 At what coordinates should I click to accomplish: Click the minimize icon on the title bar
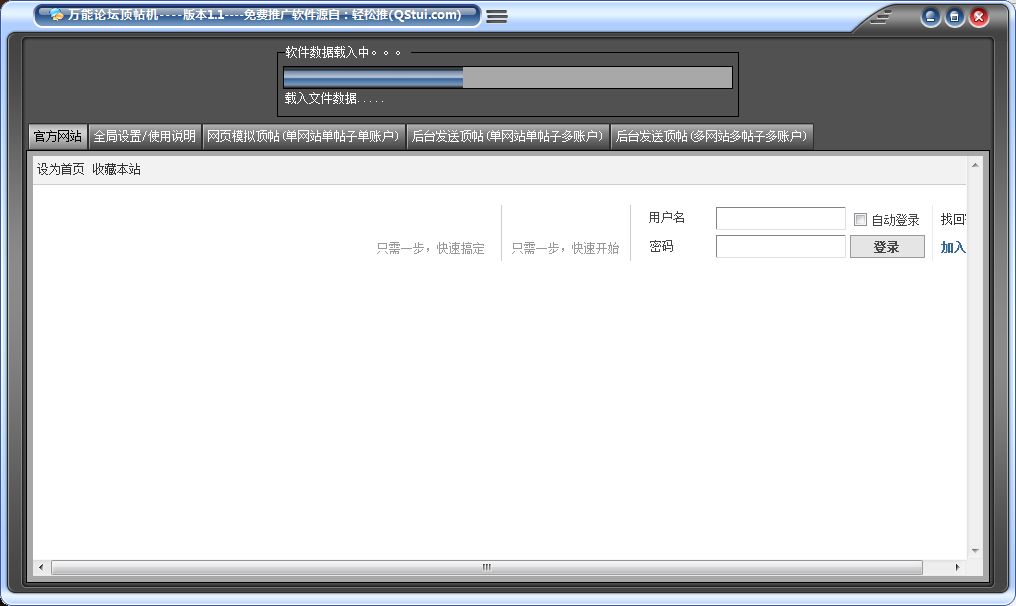(930, 16)
